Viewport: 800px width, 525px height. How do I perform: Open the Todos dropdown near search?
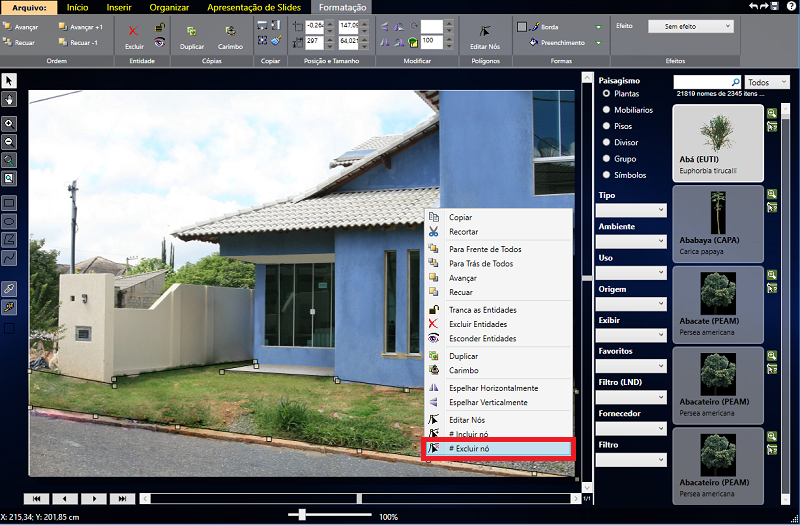[x=768, y=82]
